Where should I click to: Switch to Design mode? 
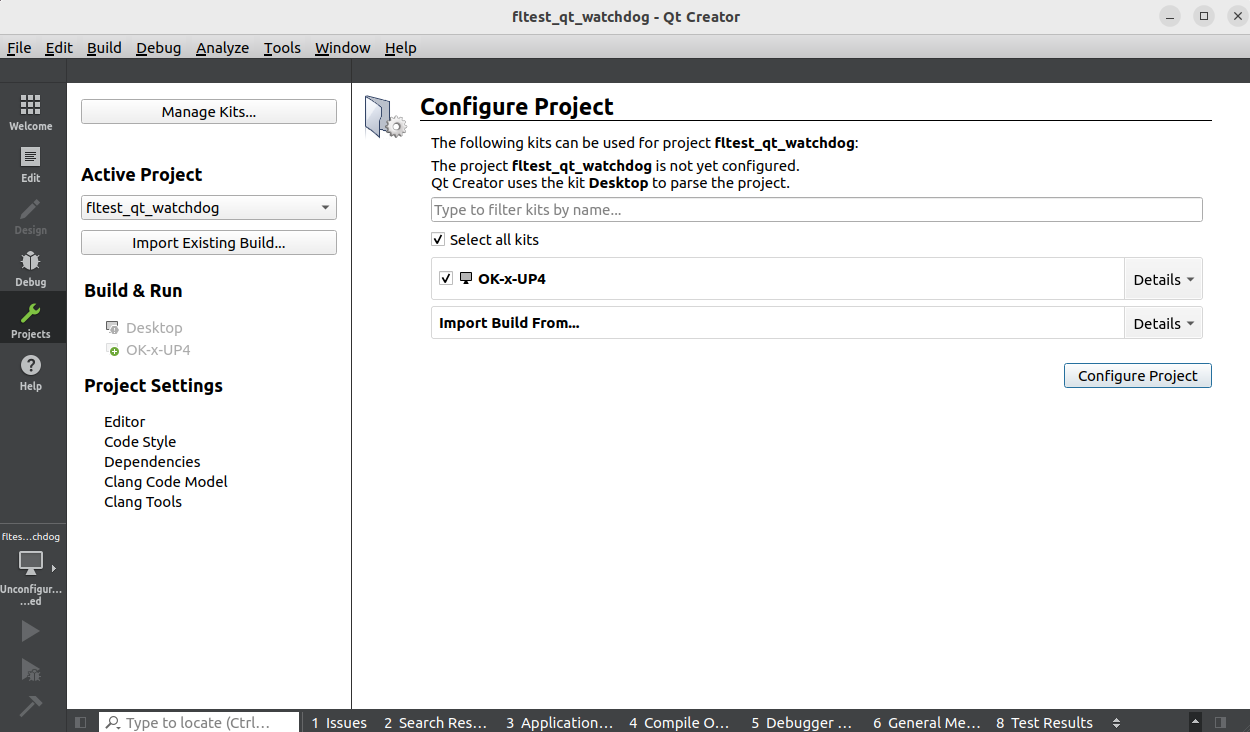[x=31, y=216]
